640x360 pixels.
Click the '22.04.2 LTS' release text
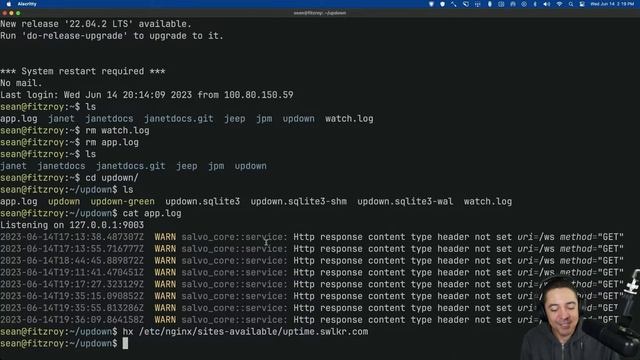click(99, 24)
